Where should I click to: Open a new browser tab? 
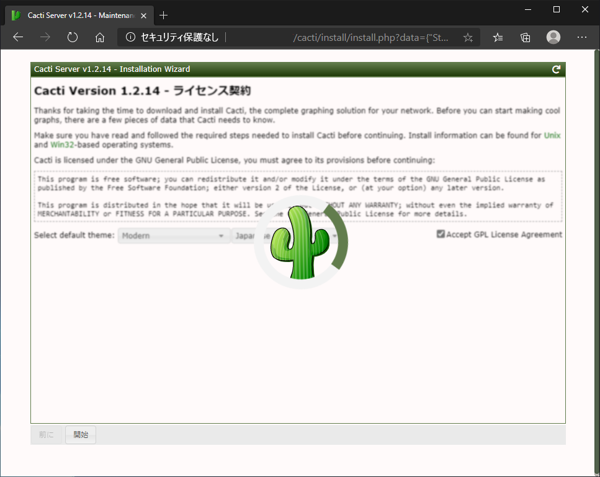click(x=163, y=15)
